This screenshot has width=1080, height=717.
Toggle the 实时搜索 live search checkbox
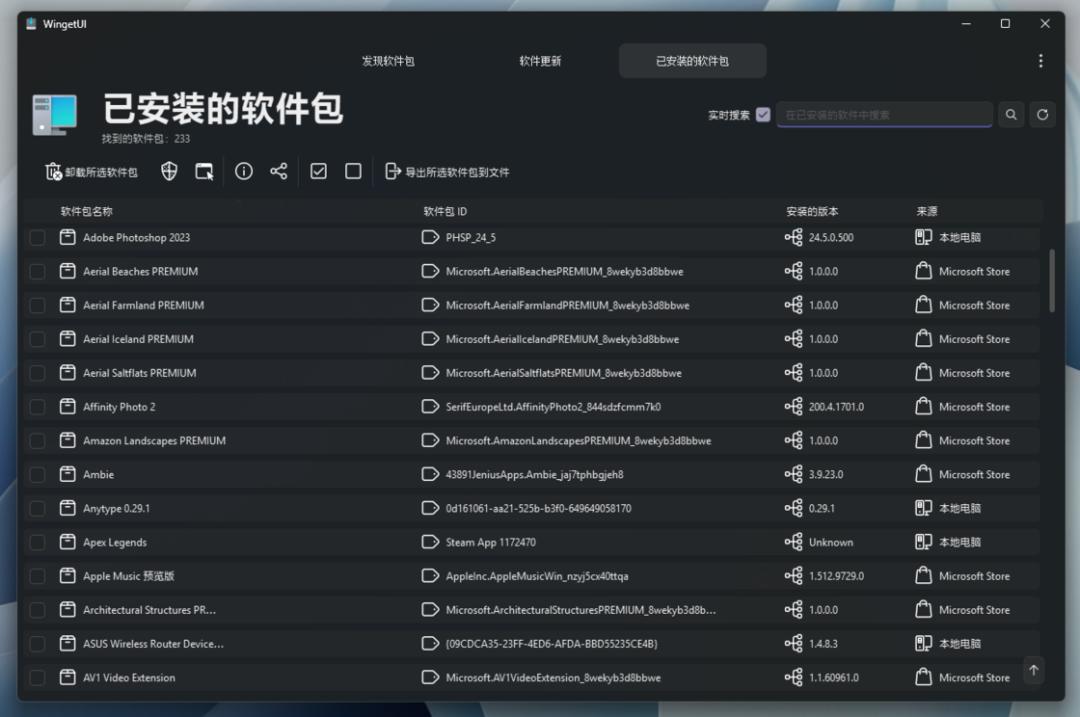point(762,115)
